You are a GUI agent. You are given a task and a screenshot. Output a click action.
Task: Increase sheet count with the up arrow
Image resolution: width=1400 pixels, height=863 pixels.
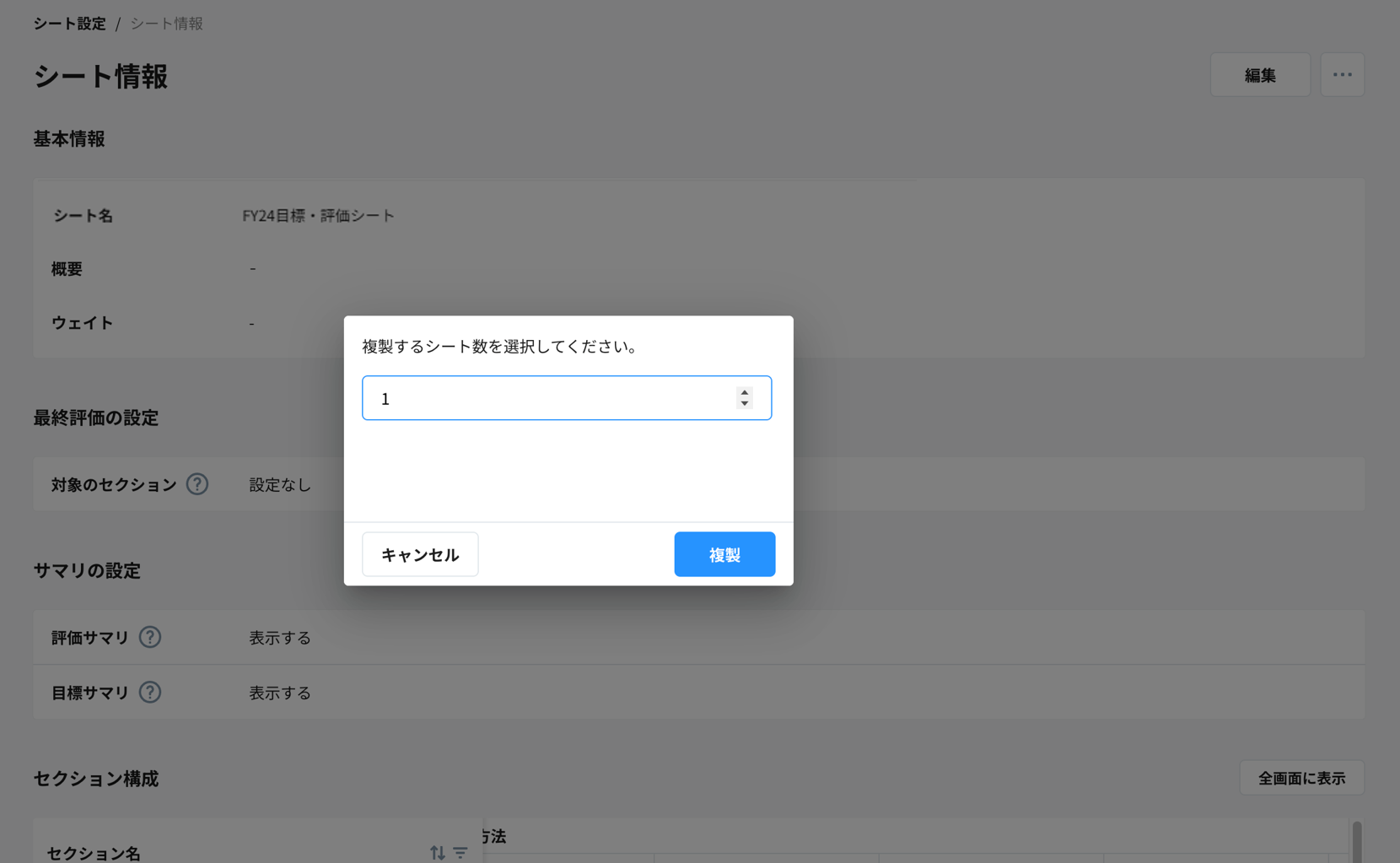(744, 392)
